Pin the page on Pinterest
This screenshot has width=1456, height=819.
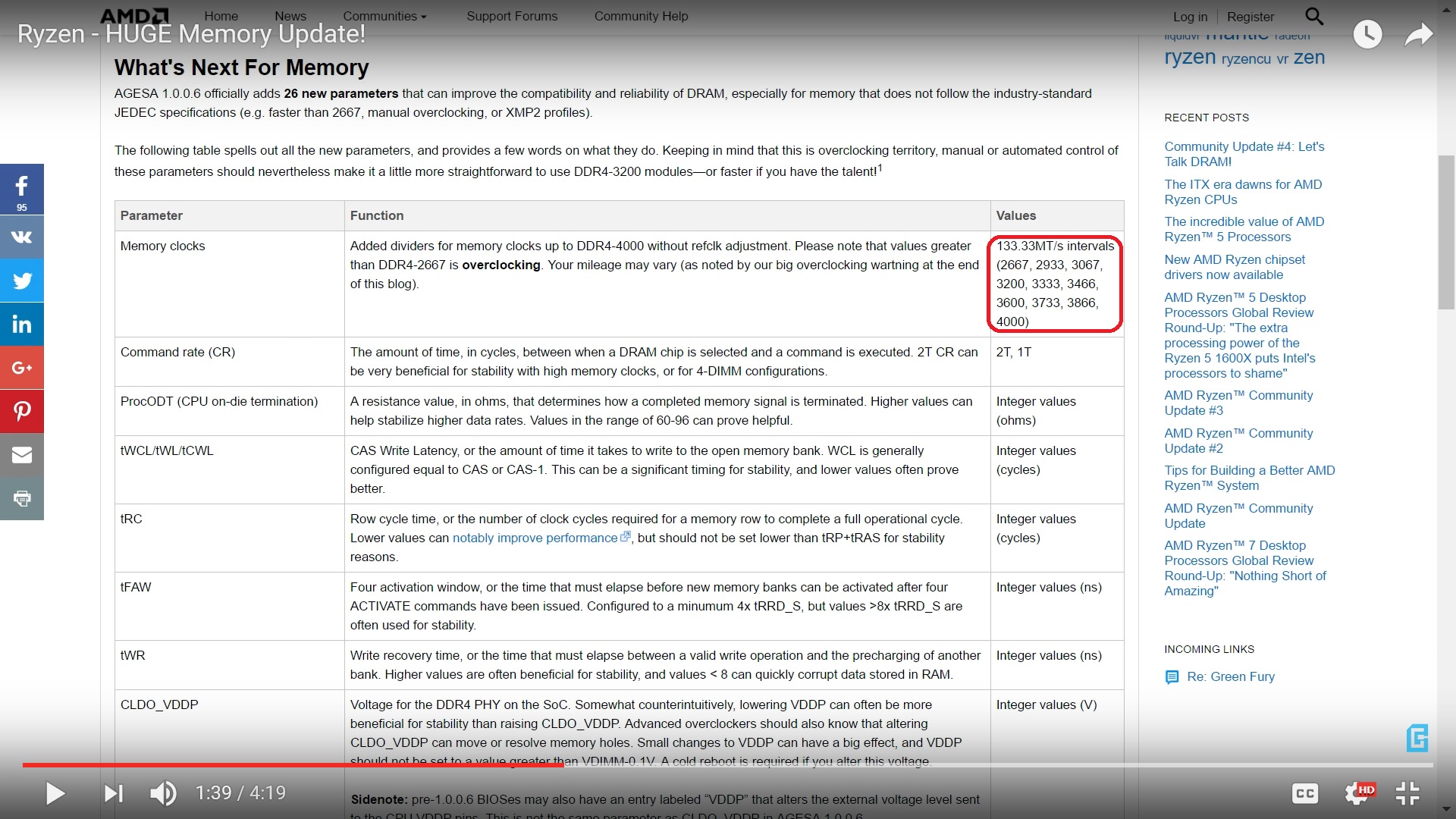(22, 411)
